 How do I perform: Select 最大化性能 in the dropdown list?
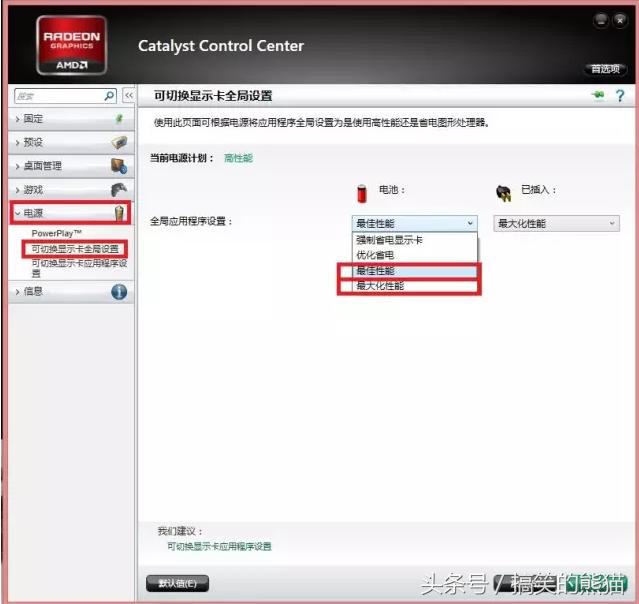coord(414,286)
